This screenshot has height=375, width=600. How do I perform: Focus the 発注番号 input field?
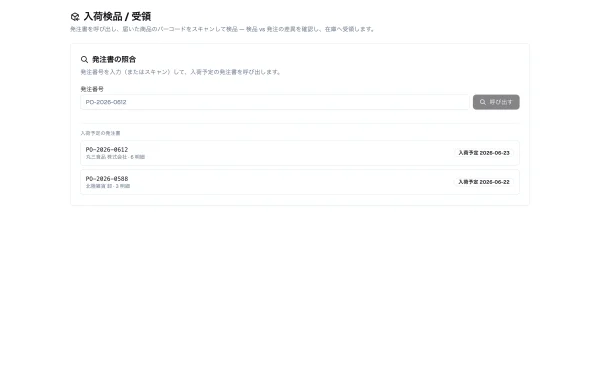275,102
